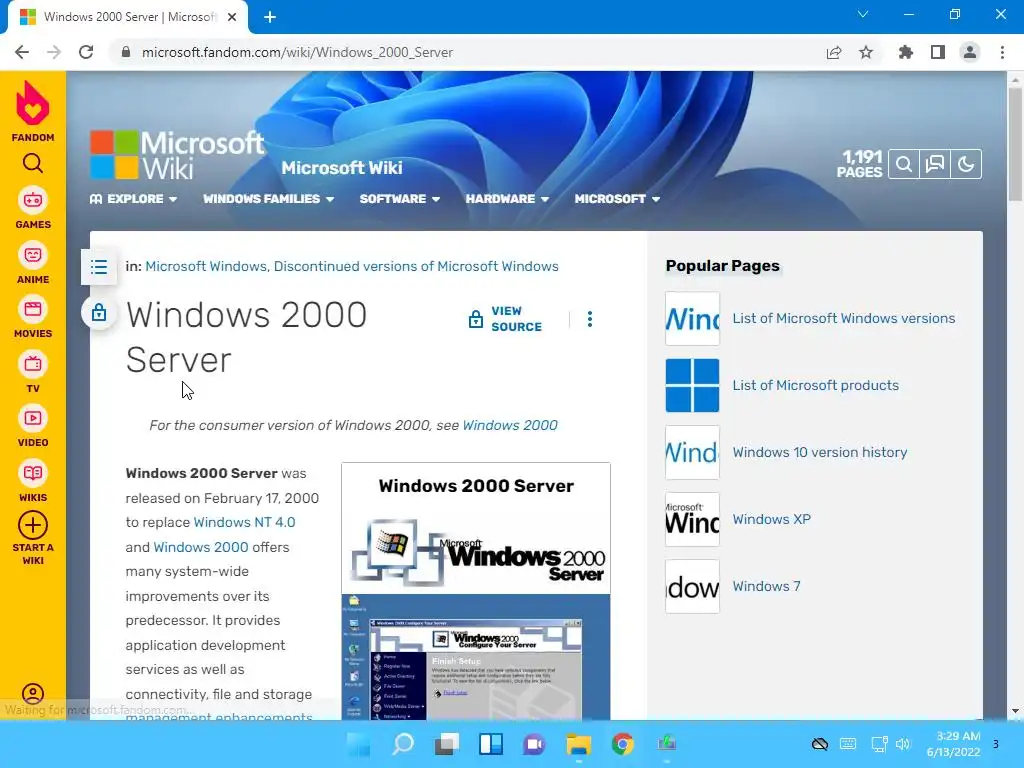Expand the Windows Families menu
The image size is (1024, 768).
(x=268, y=199)
